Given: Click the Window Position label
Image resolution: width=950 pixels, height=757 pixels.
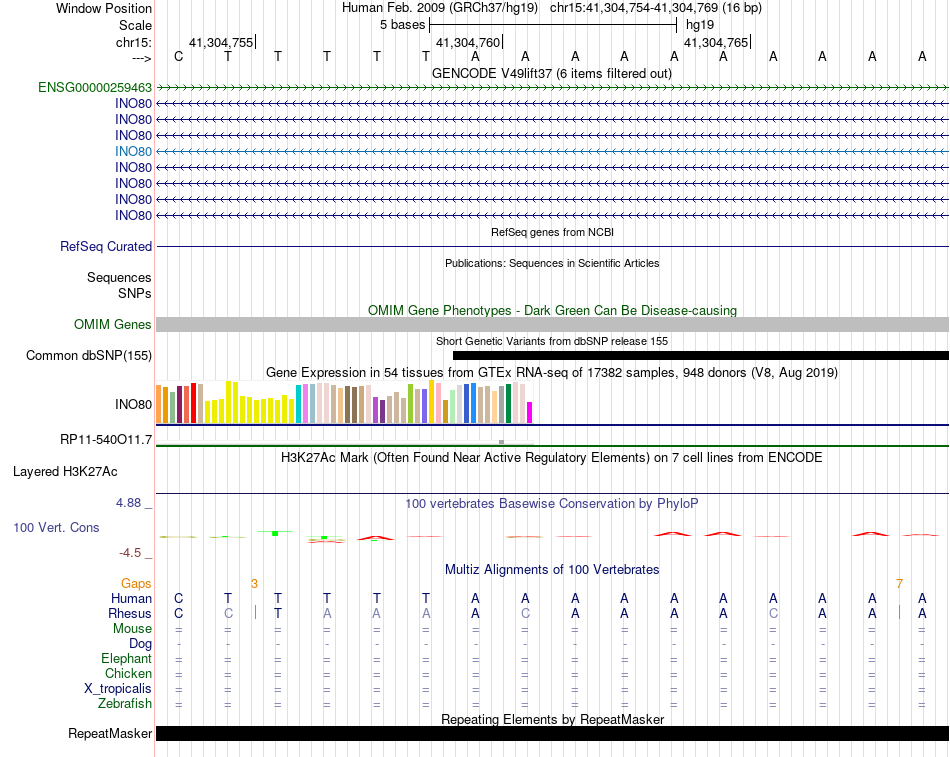Looking at the screenshot, I should [104, 8].
